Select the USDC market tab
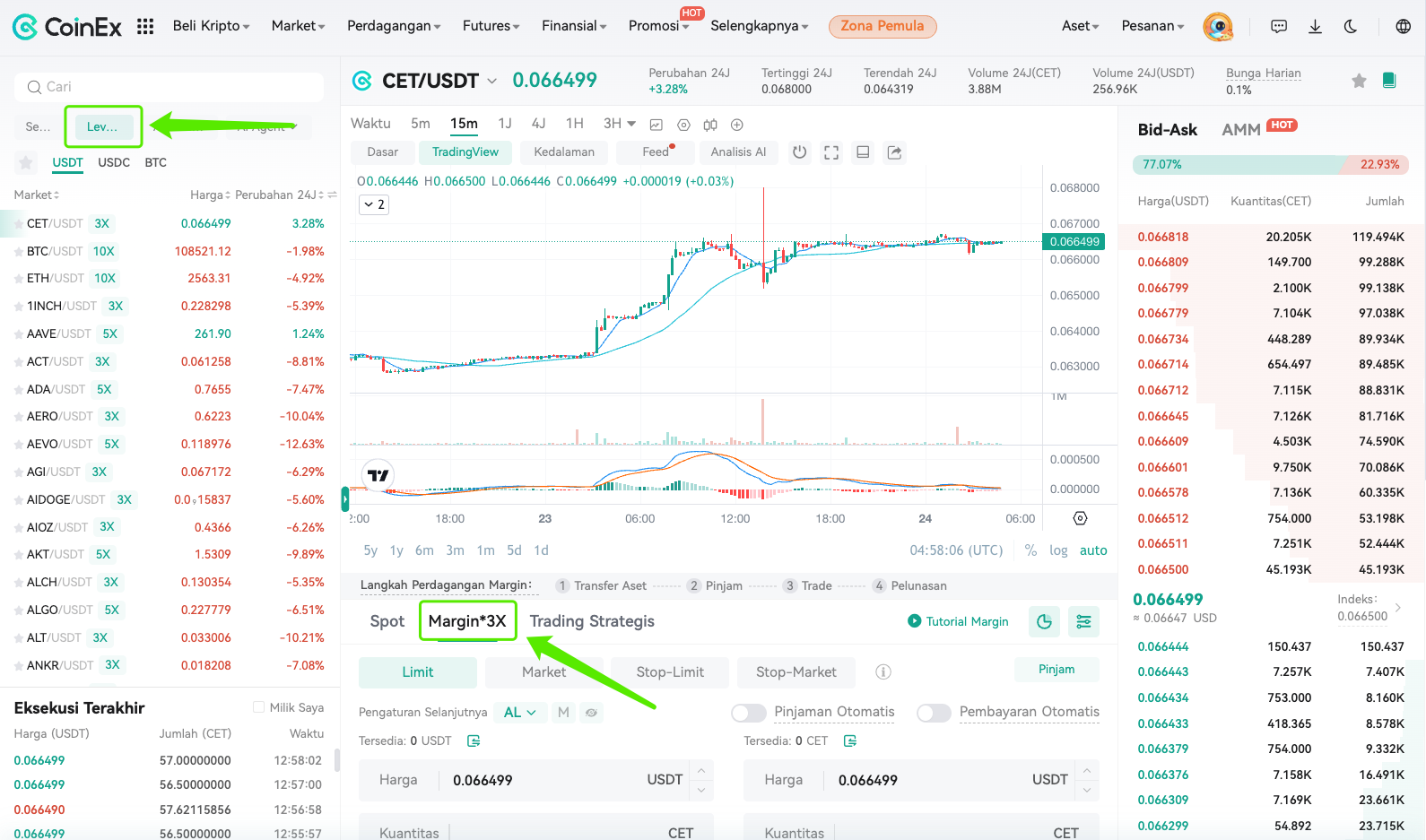The height and width of the screenshot is (840, 1426). (114, 162)
